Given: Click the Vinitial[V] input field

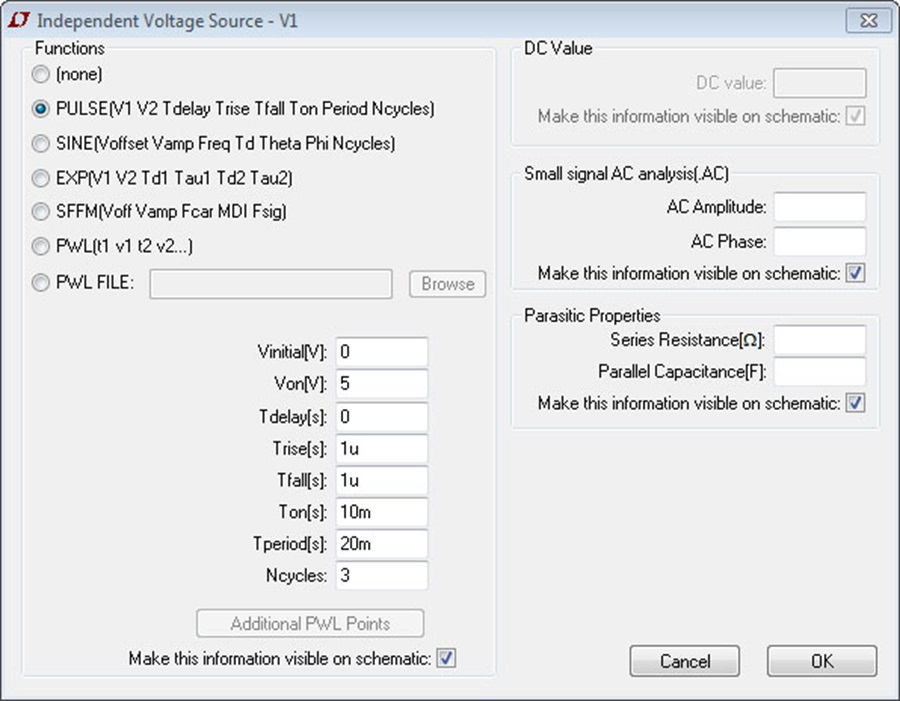Looking at the screenshot, I should coord(382,351).
